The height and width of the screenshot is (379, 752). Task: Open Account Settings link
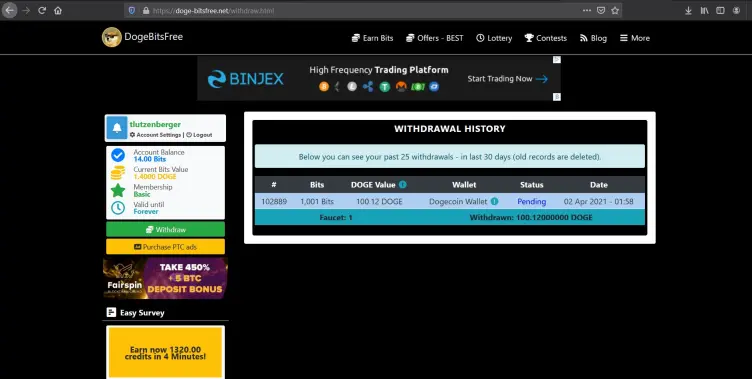click(155, 135)
